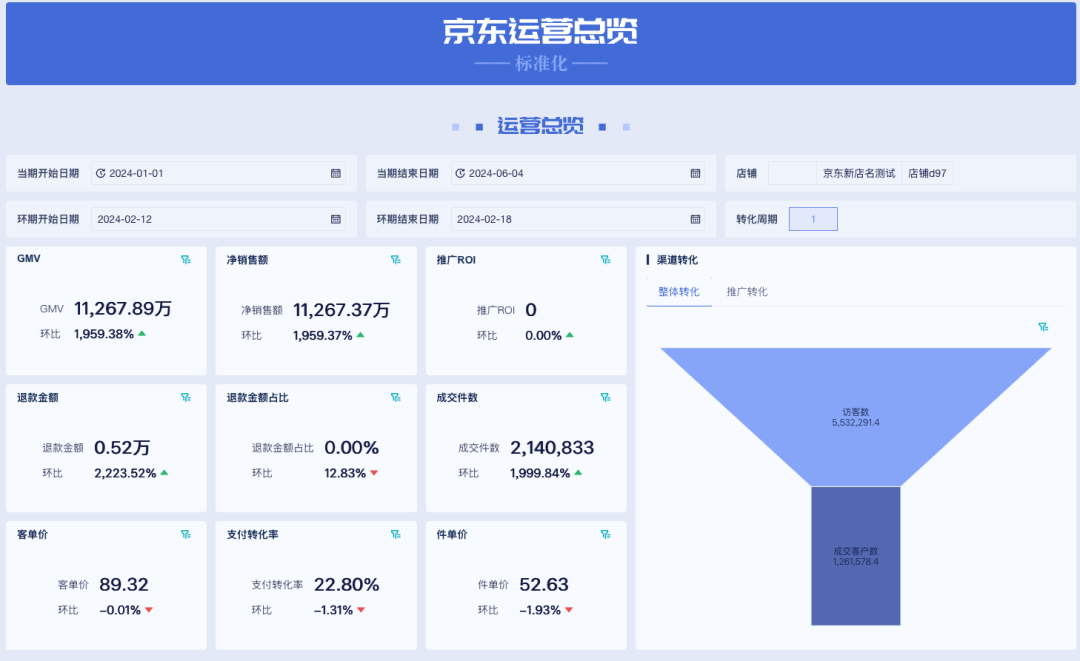The image size is (1080, 661).
Task: Switch to the 整体转化 tab
Action: pos(678,292)
